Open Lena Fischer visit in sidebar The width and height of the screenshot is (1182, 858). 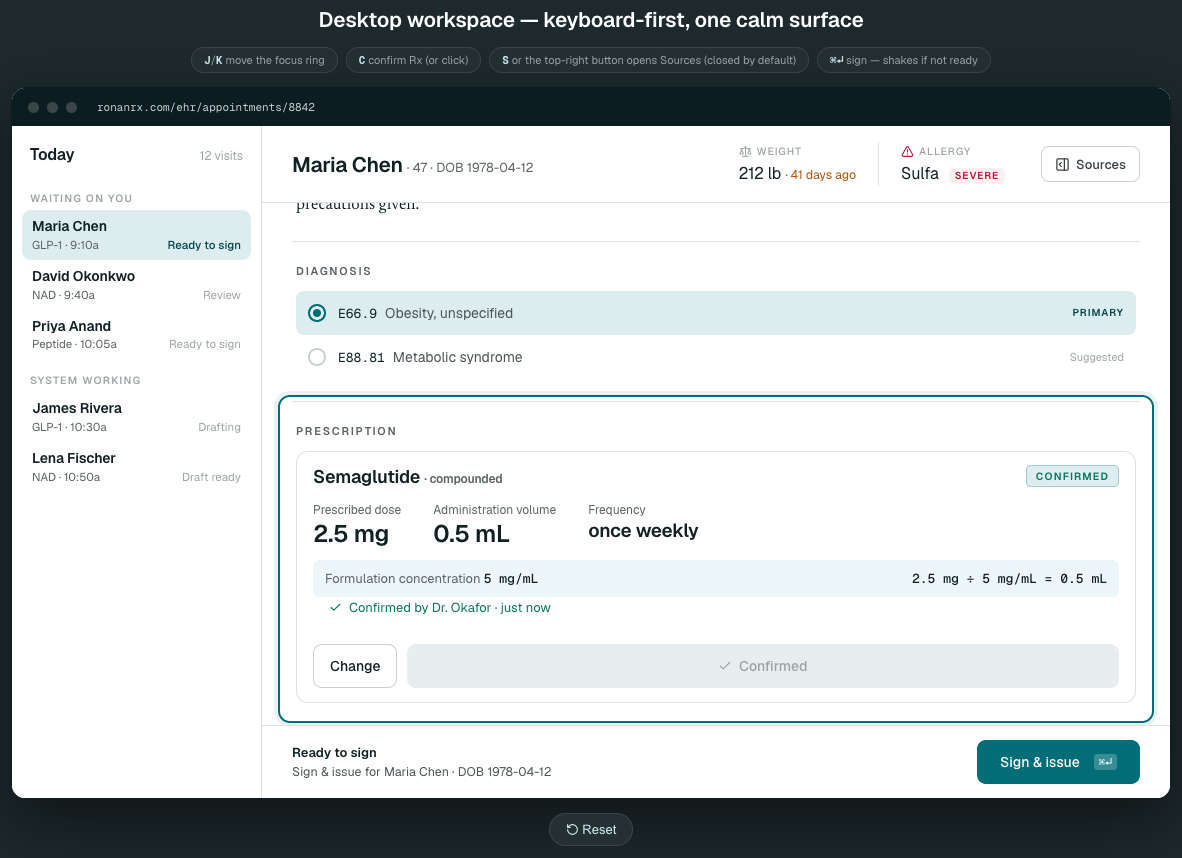(136, 467)
